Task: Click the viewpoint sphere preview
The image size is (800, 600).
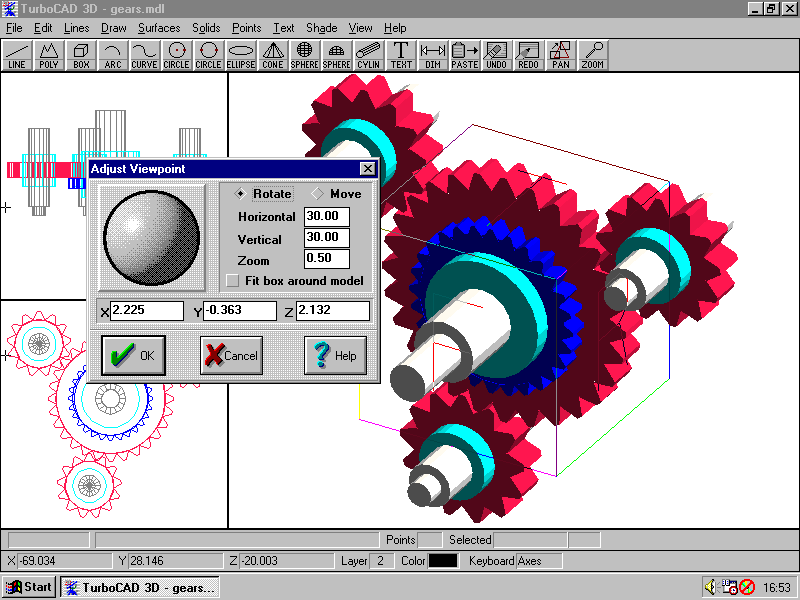Action: tap(152, 237)
